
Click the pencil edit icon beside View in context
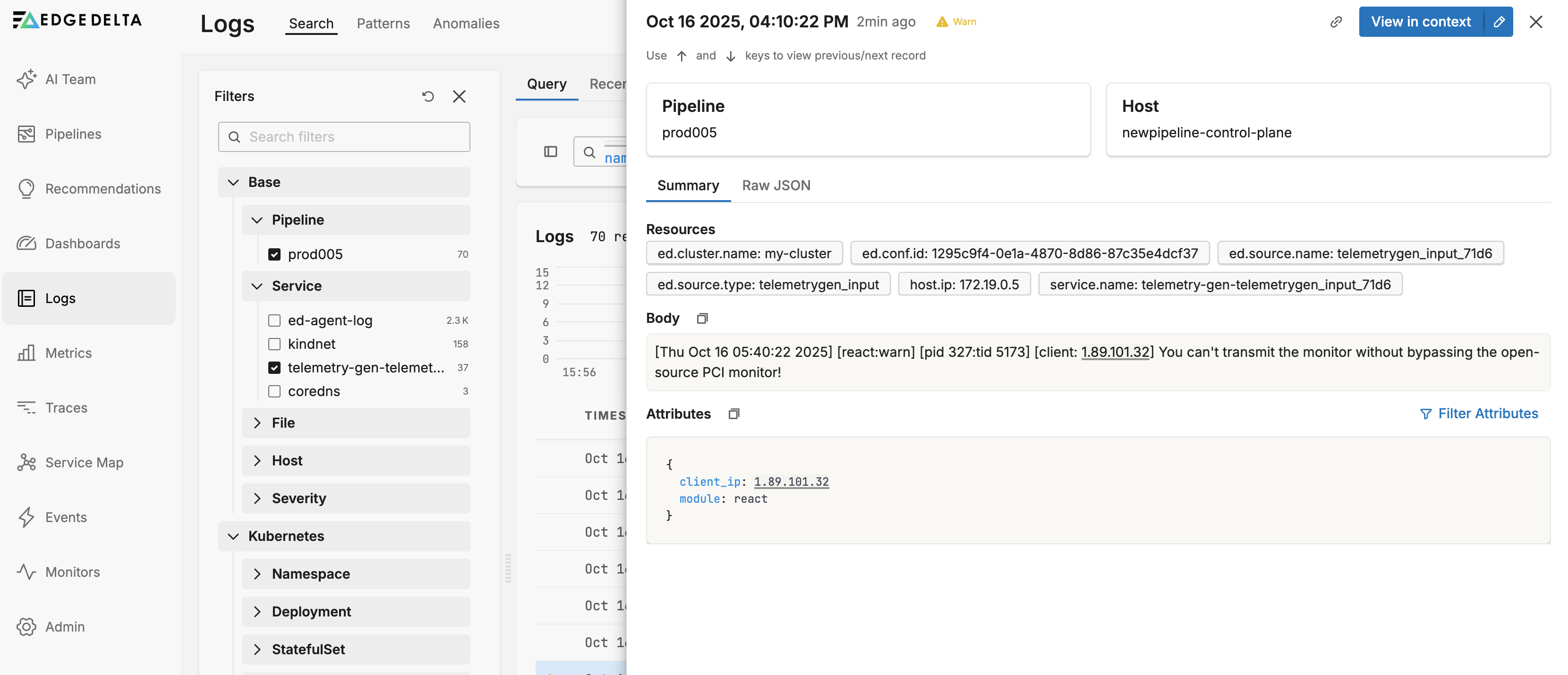tap(1499, 22)
